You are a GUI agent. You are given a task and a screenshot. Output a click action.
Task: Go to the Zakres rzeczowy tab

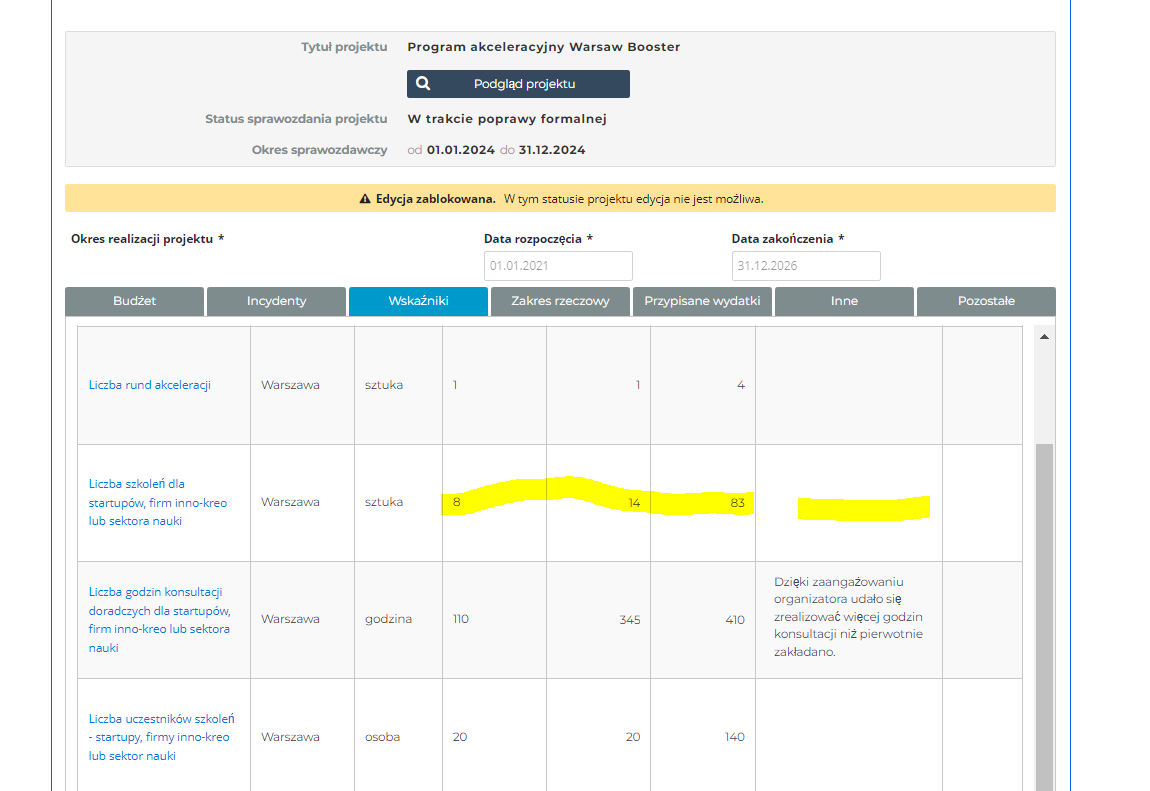(x=560, y=301)
